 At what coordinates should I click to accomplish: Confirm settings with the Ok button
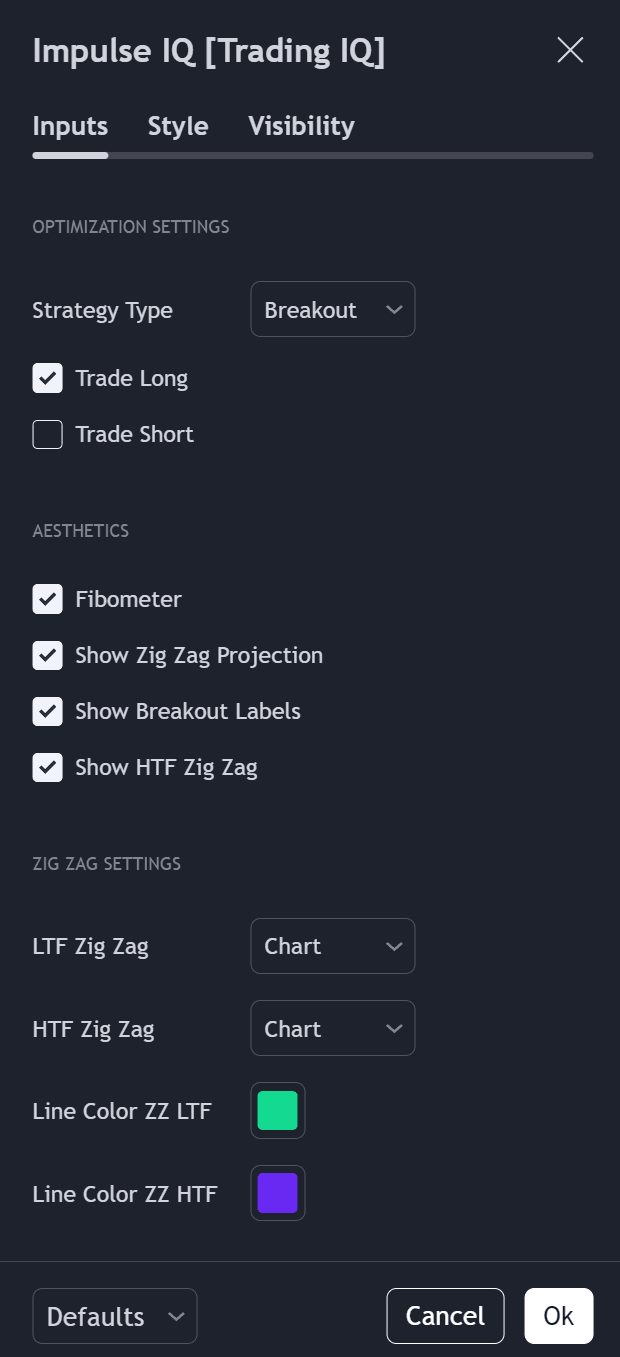click(x=558, y=1316)
